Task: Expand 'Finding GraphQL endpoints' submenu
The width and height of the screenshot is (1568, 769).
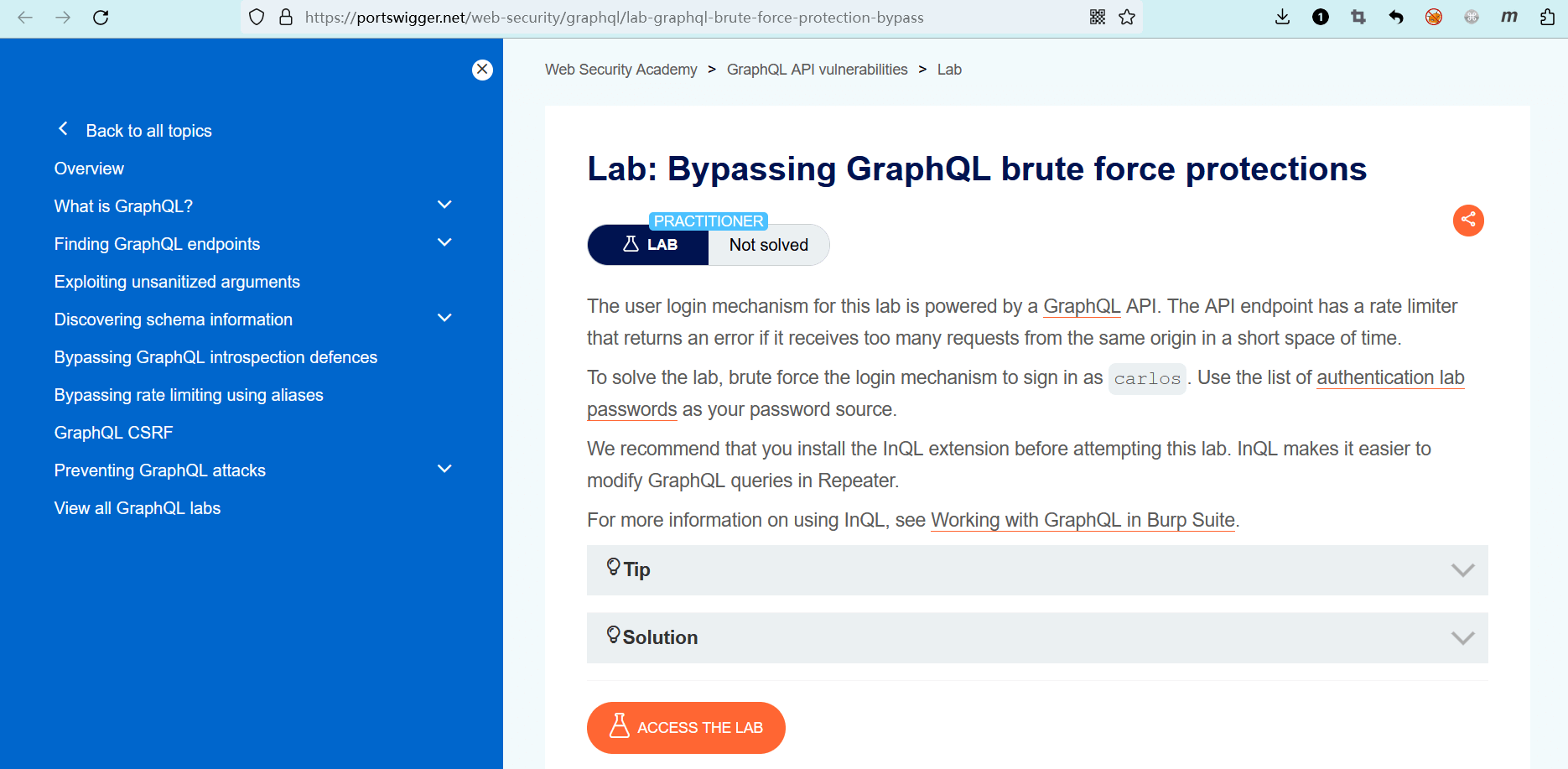Action: click(444, 243)
